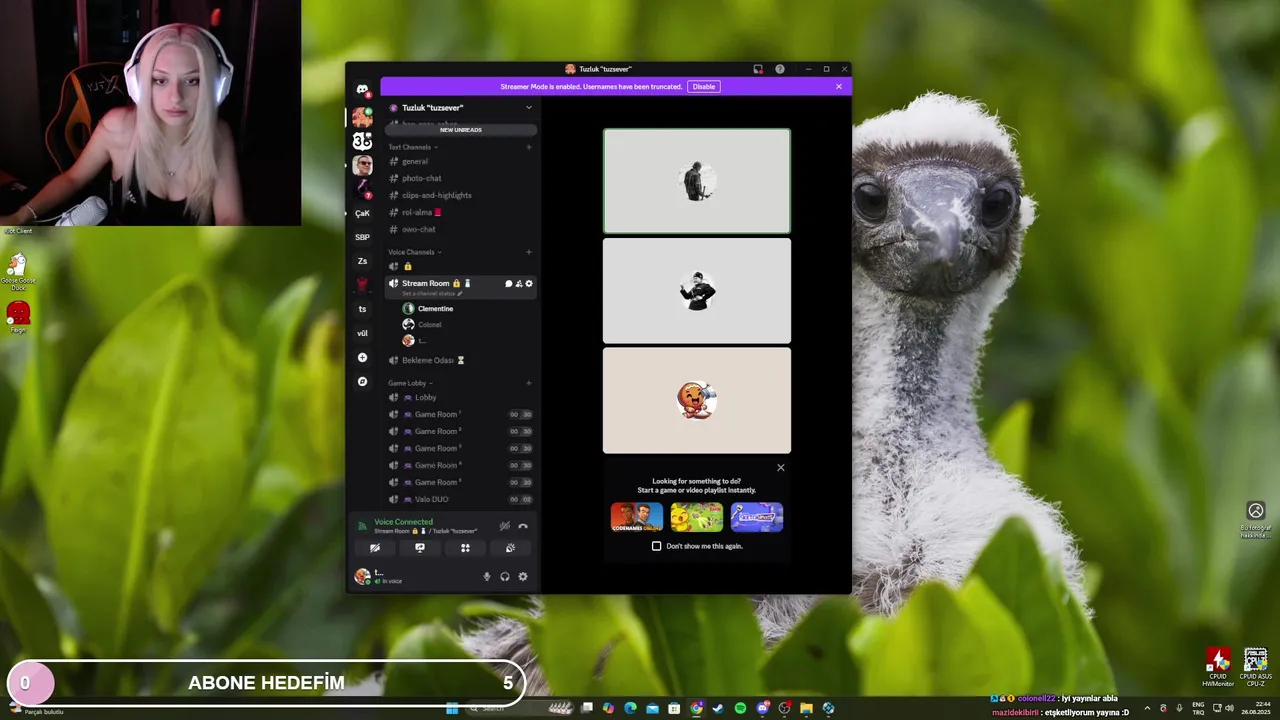1280x720 pixels.
Task: Create a new text channel
Action: (x=529, y=147)
